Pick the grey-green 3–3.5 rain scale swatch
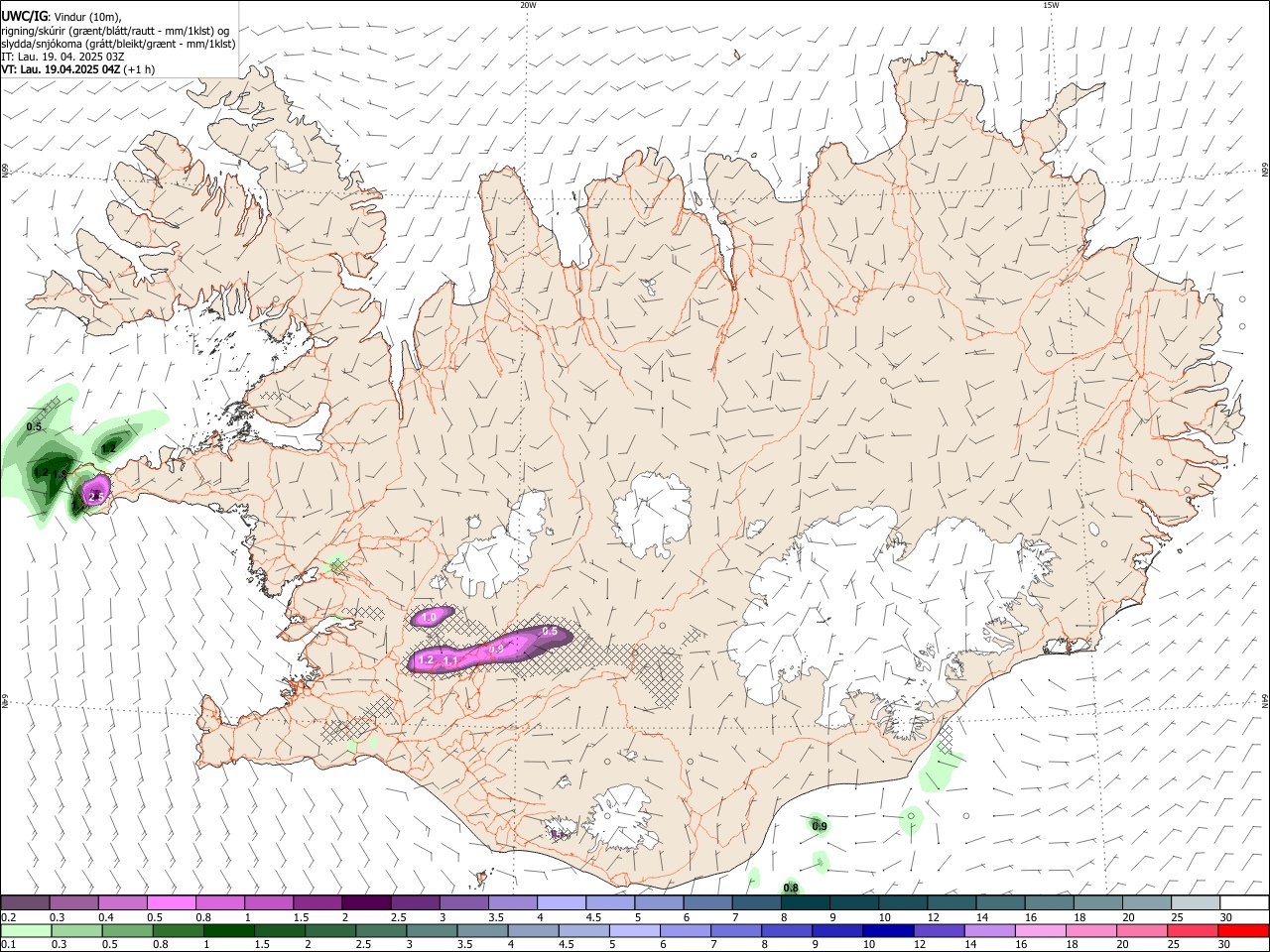This screenshot has height=952, width=1270. pyautogui.click(x=431, y=930)
